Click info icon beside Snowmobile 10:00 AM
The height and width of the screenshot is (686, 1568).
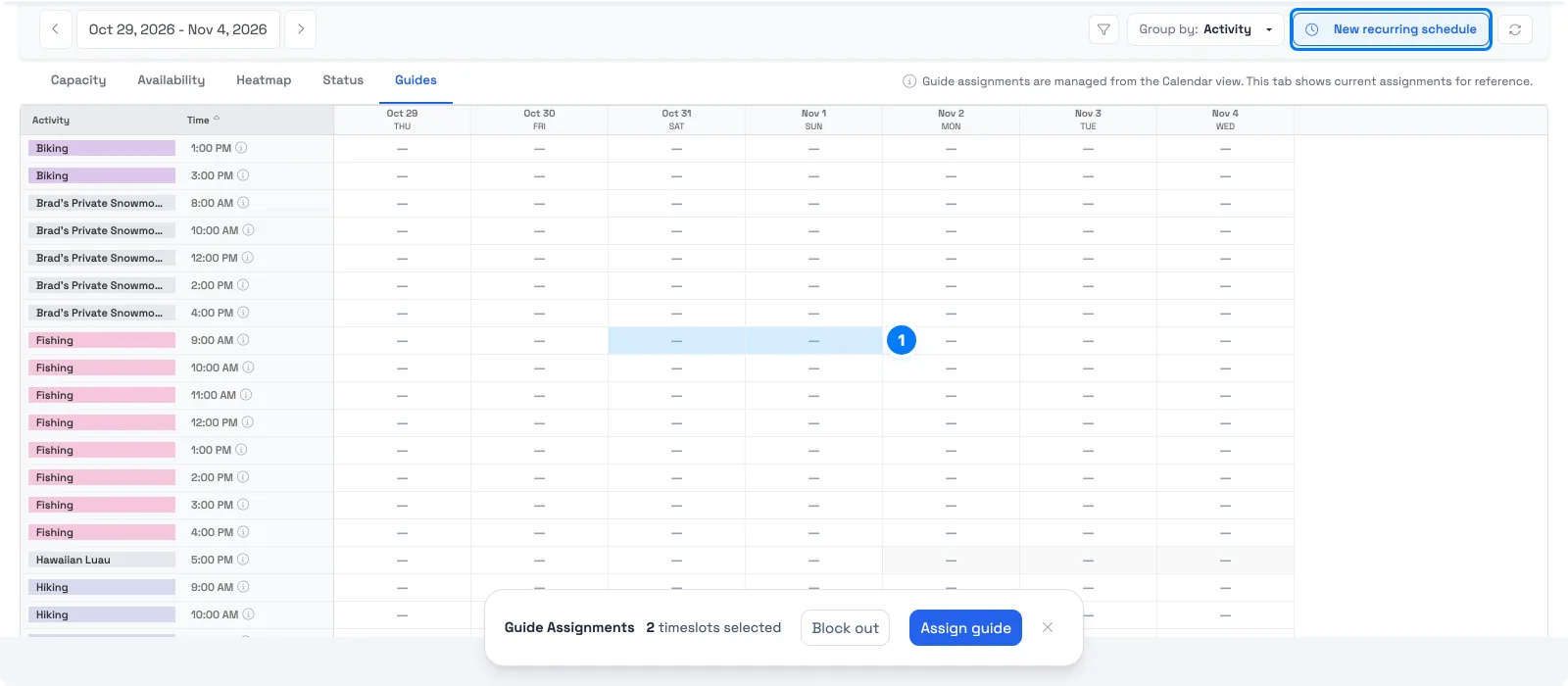248,230
